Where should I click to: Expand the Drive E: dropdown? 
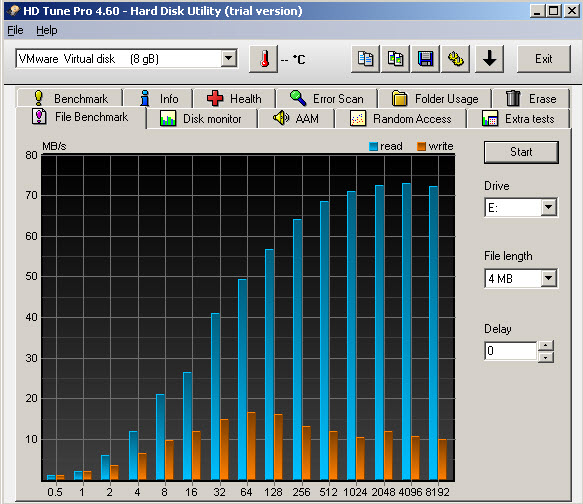point(548,207)
